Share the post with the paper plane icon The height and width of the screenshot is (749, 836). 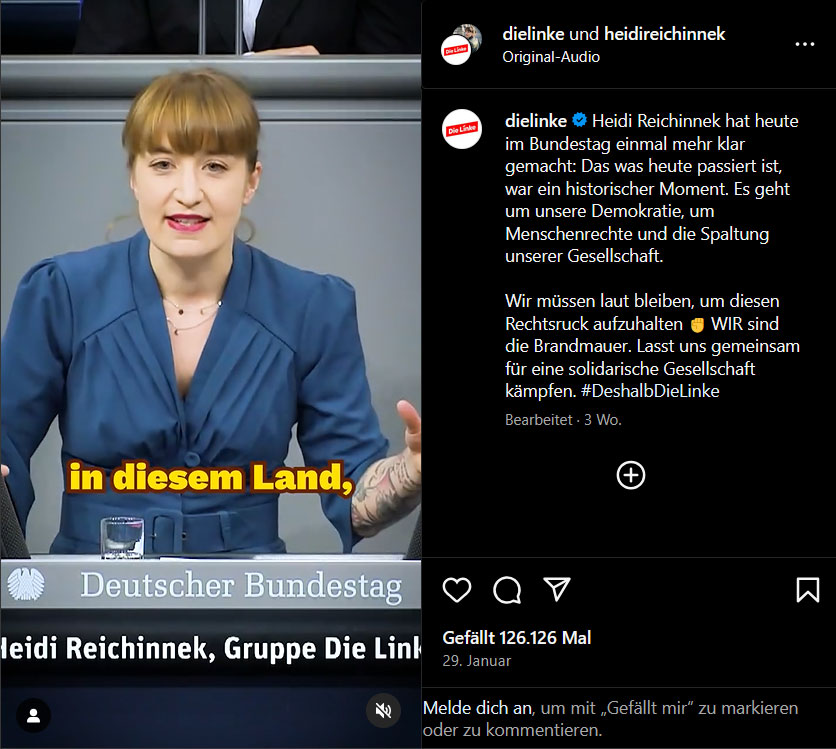coord(557,589)
